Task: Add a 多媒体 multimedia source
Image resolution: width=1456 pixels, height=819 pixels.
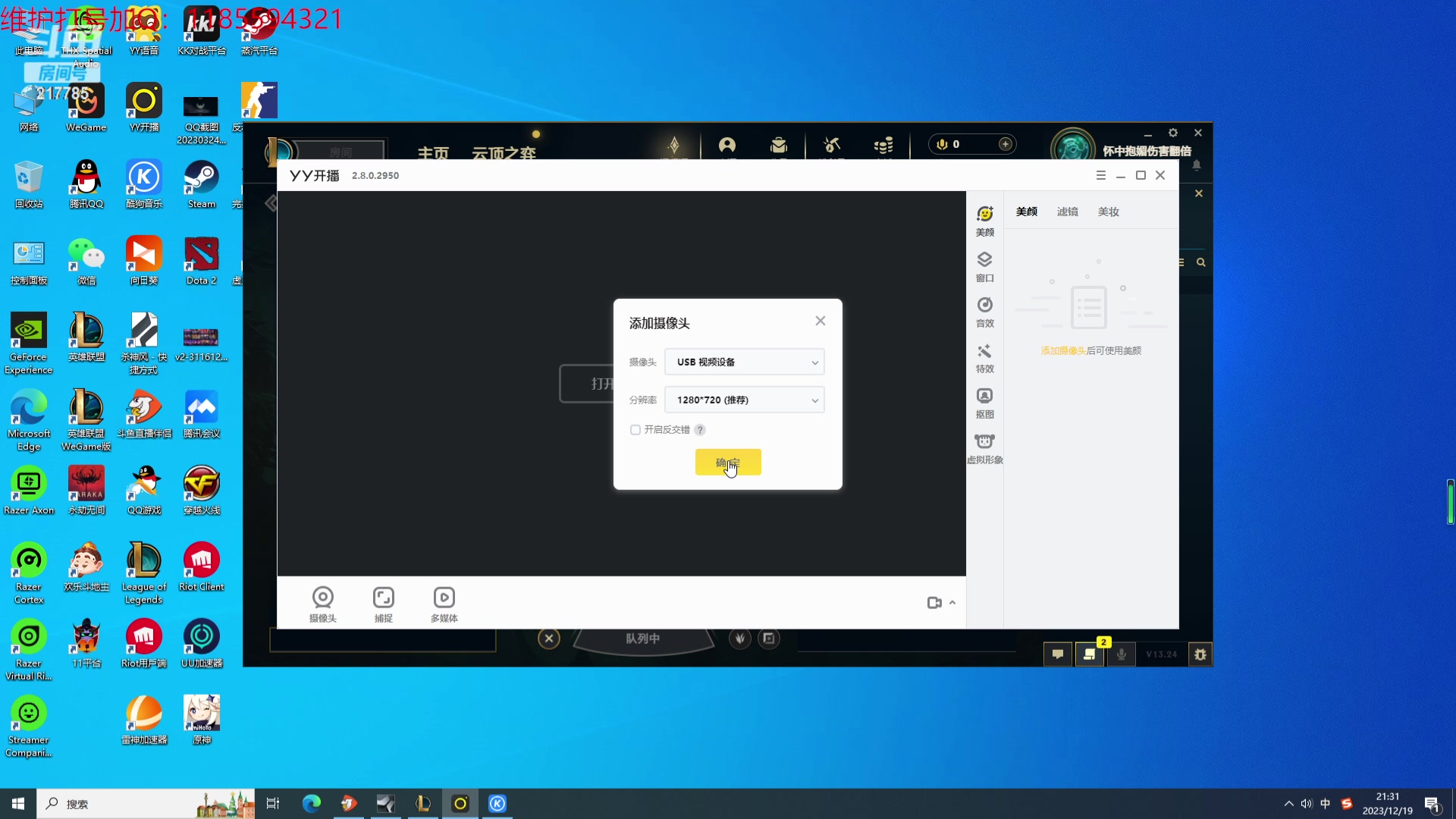Action: tap(444, 604)
